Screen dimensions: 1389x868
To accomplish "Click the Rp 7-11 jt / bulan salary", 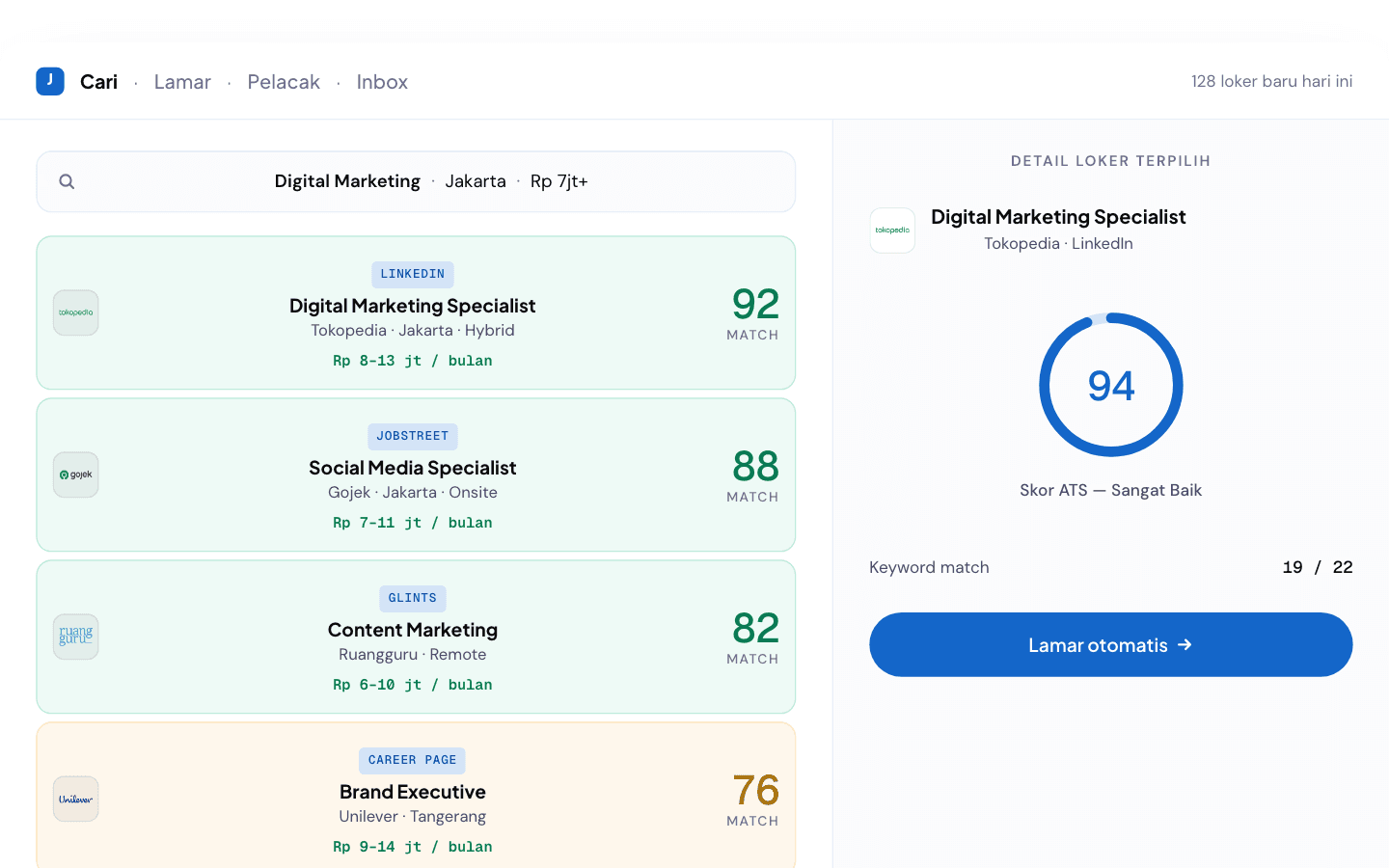I will (413, 523).
